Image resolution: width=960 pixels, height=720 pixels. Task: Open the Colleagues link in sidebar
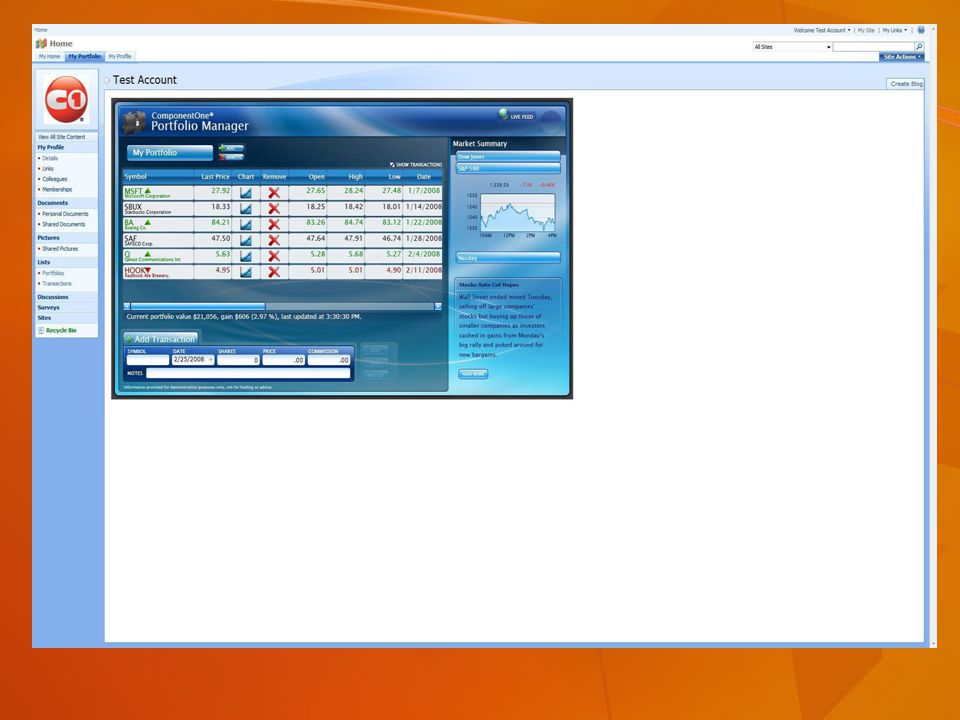click(x=54, y=179)
